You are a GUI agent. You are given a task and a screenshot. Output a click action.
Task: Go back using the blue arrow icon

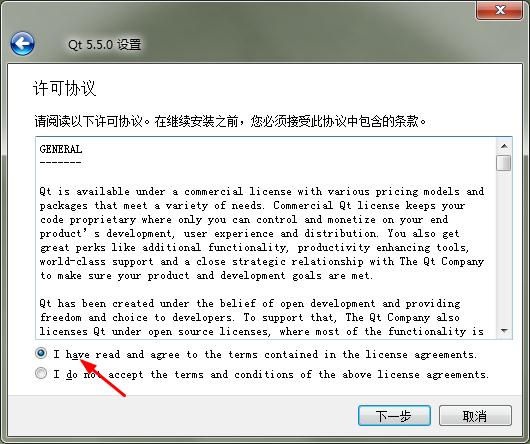tap(22, 44)
